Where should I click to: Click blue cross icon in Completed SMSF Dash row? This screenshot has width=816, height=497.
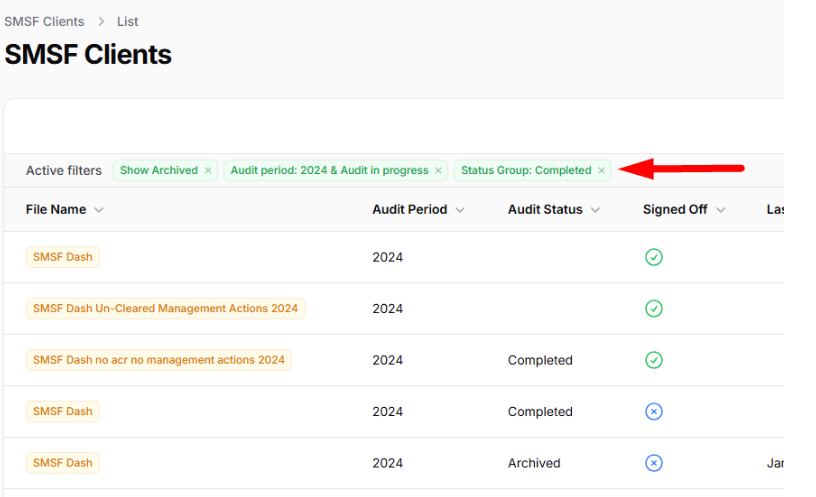click(x=653, y=412)
